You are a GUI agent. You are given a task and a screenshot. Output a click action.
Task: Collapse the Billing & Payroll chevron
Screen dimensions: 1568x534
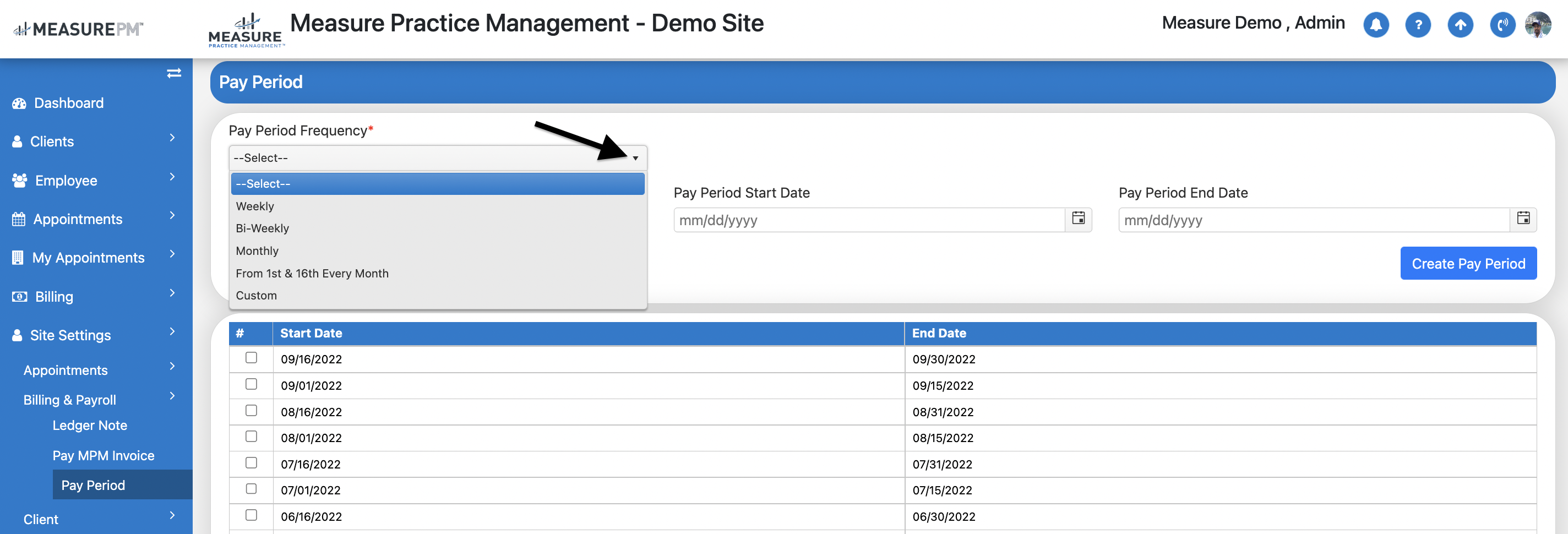tap(172, 396)
